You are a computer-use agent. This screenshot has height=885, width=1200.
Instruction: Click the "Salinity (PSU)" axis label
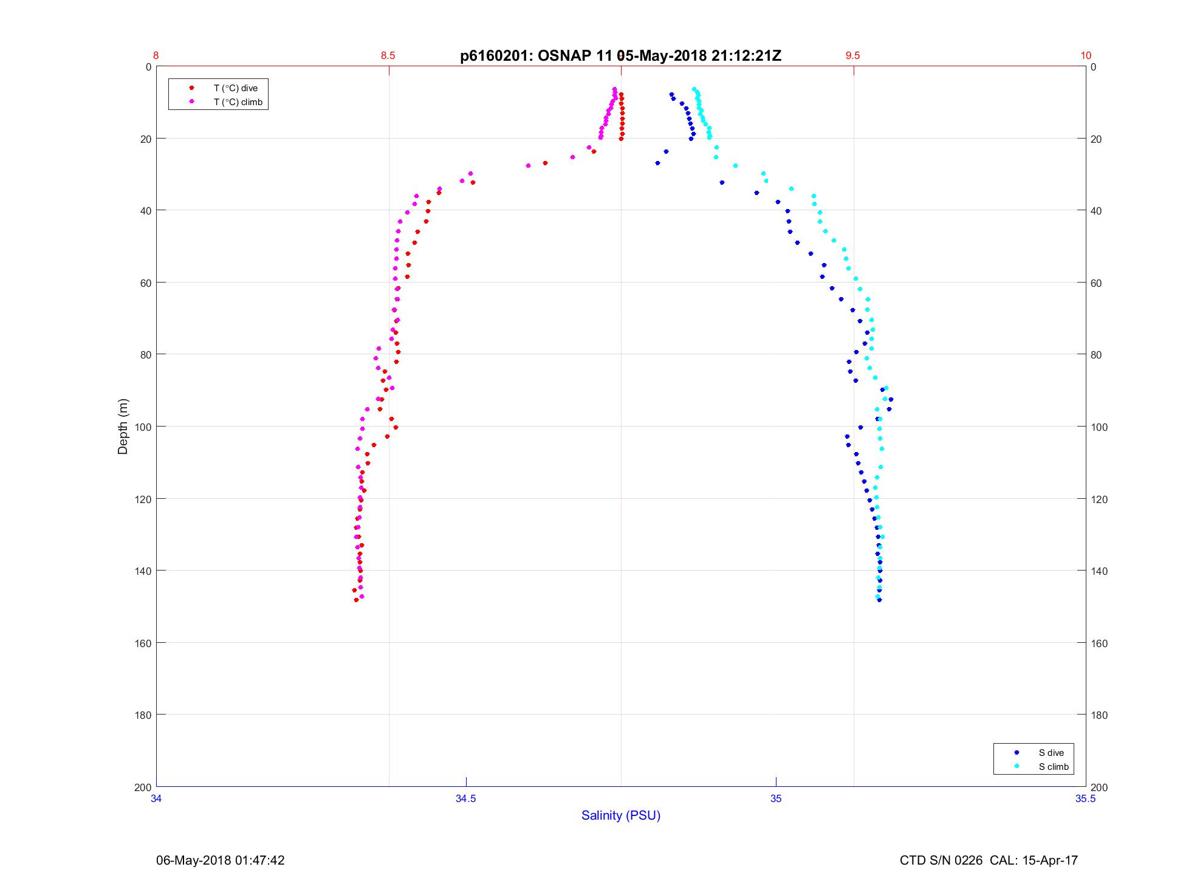point(621,815)
